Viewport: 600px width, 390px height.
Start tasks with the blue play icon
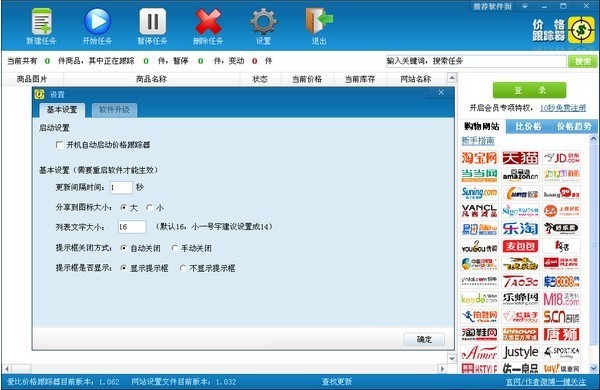pyautogui.click(x=97, y=22)
